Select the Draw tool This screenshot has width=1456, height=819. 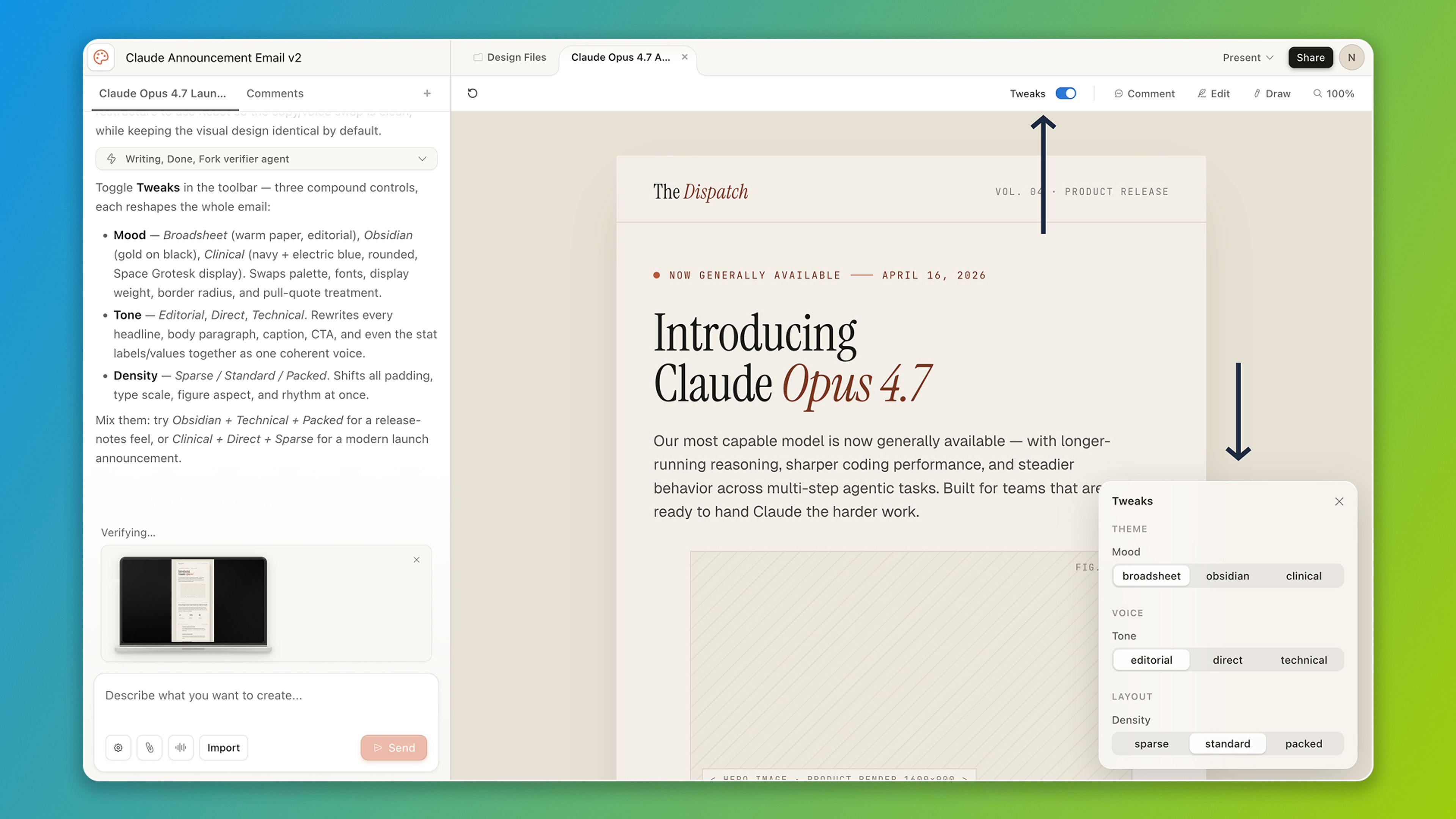[1272, 94]
